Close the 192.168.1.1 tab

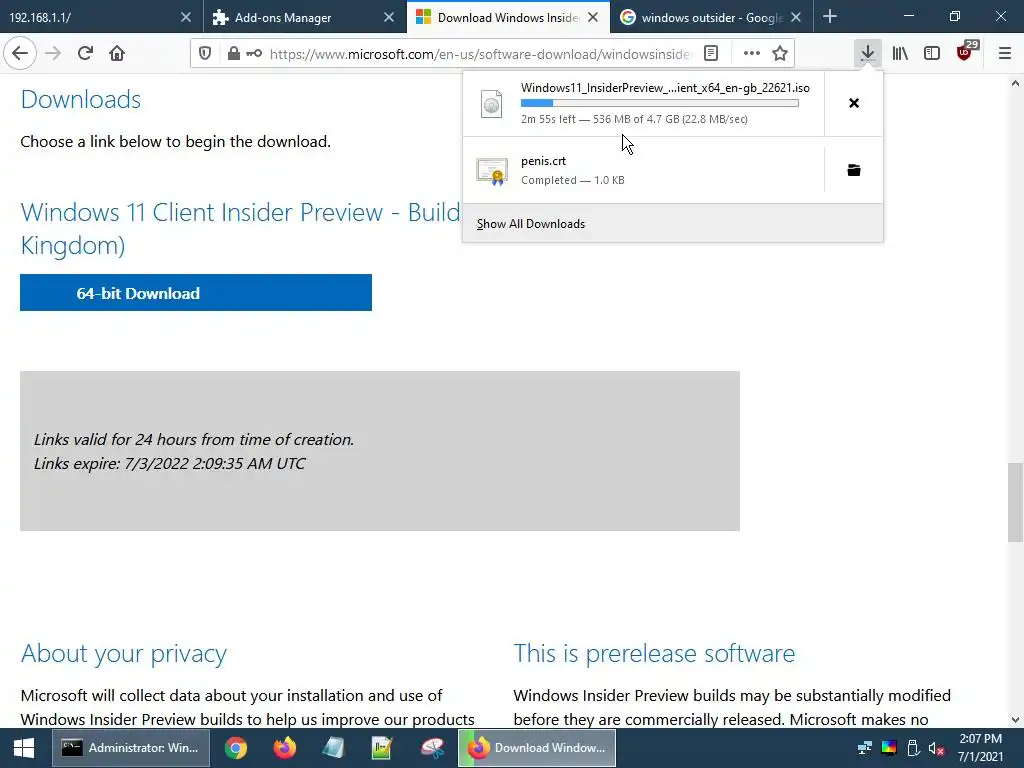pos(185,17)
